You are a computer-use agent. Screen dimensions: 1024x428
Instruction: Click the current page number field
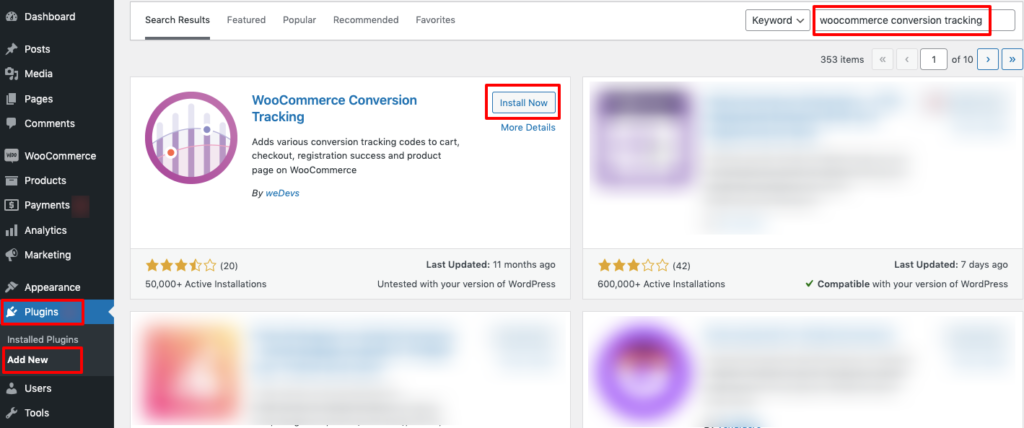pos(934,59)
